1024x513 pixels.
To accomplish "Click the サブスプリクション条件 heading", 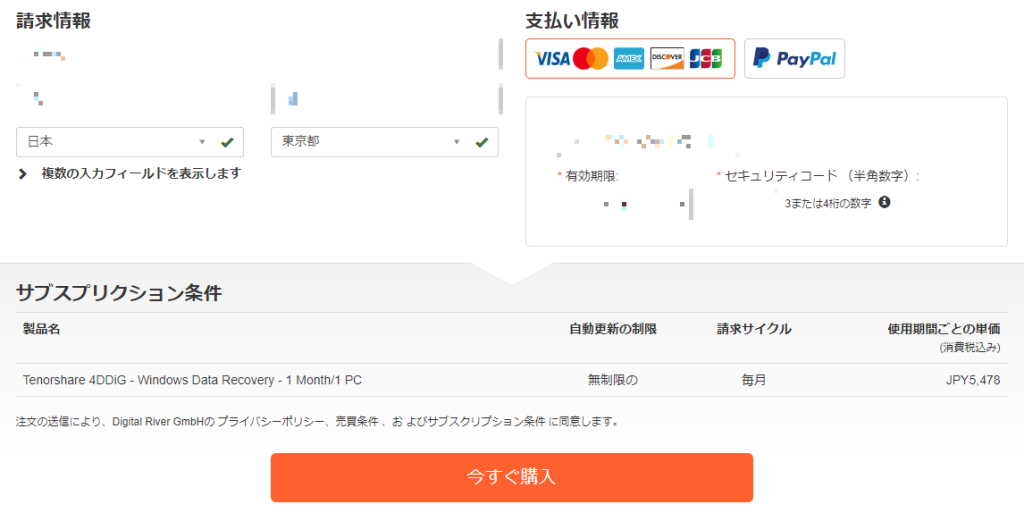I will [119, 293].
